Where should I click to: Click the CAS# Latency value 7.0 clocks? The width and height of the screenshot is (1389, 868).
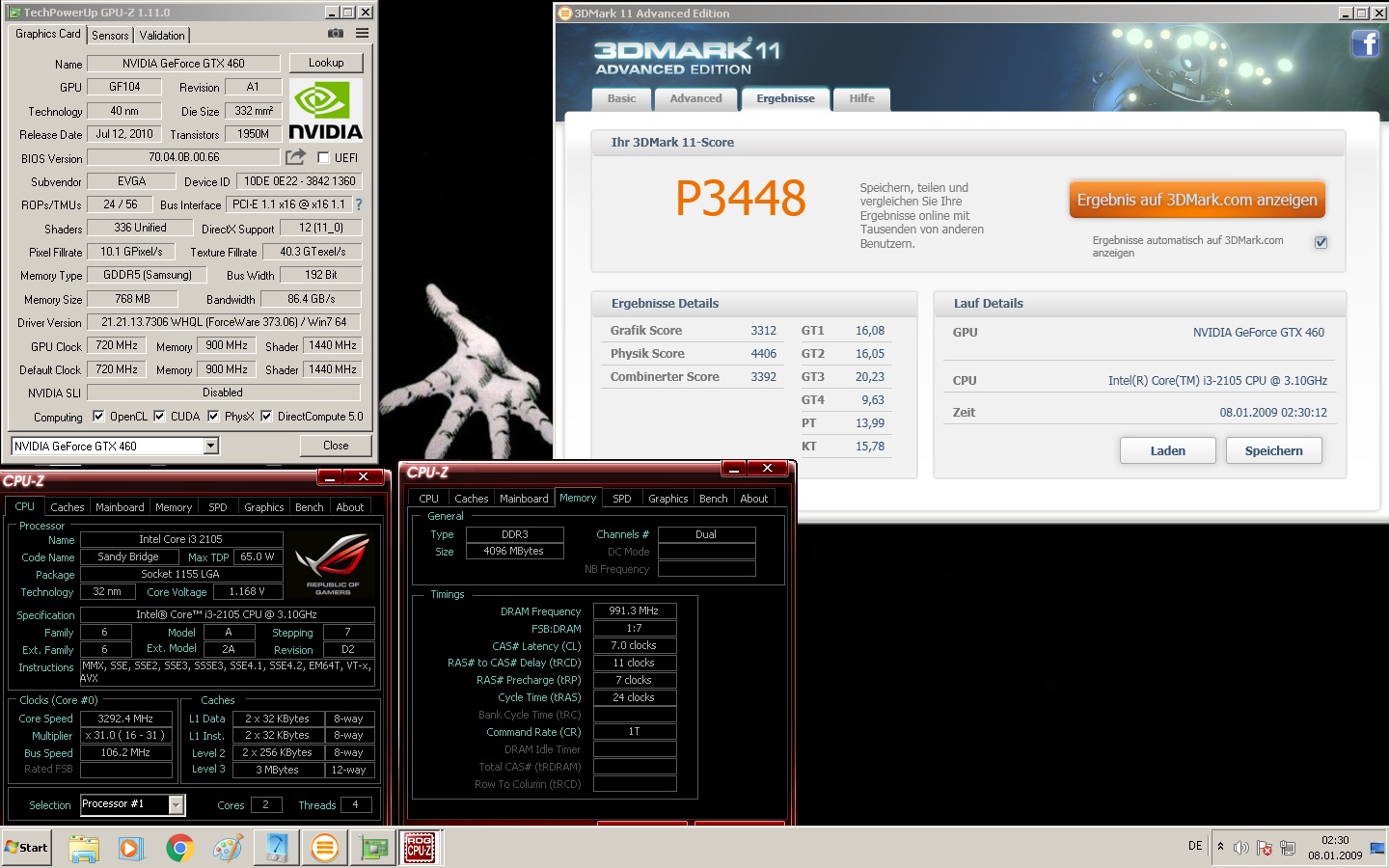point(635,645)
